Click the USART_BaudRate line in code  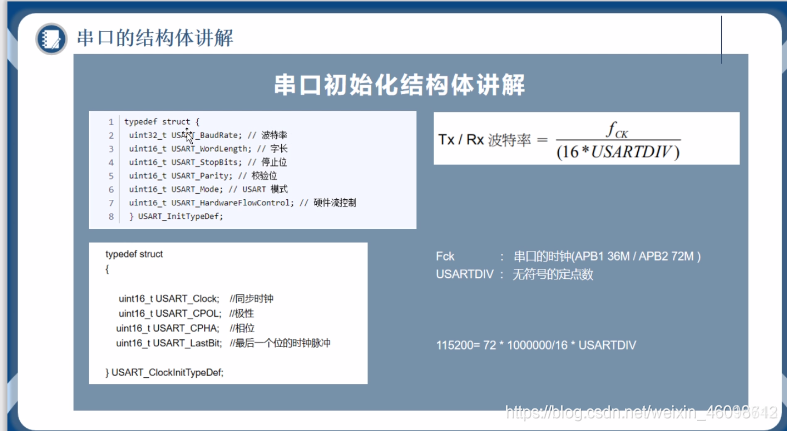pos(208,135)
